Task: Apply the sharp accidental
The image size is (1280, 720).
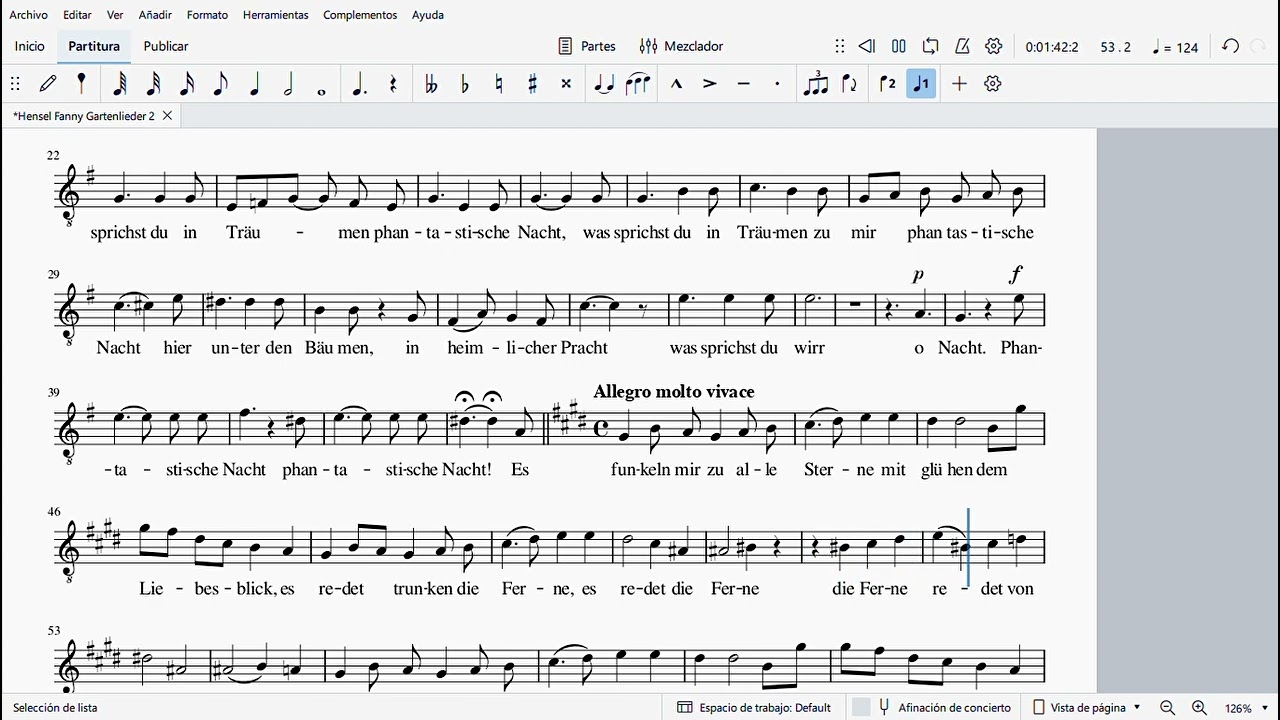Action: (x=532, y=84)
